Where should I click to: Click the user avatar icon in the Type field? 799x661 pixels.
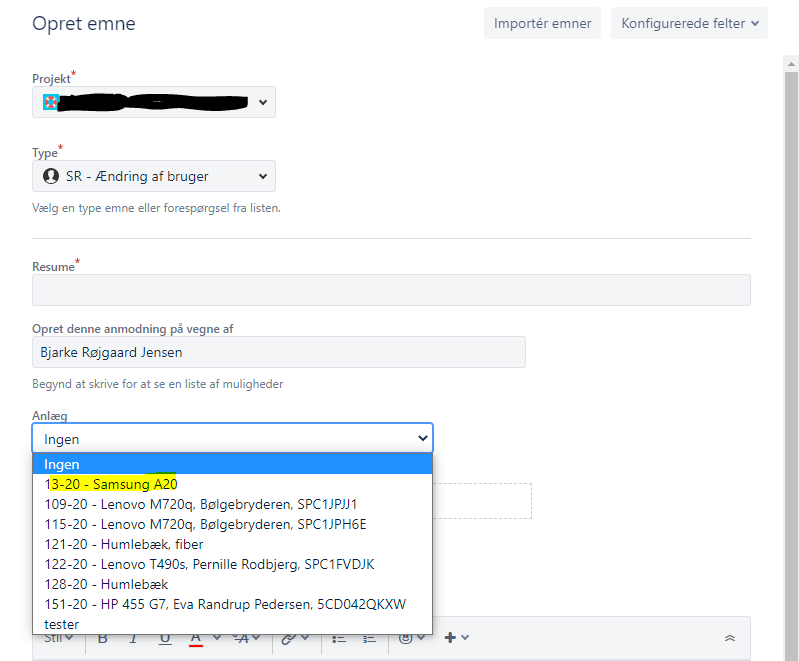51,176
